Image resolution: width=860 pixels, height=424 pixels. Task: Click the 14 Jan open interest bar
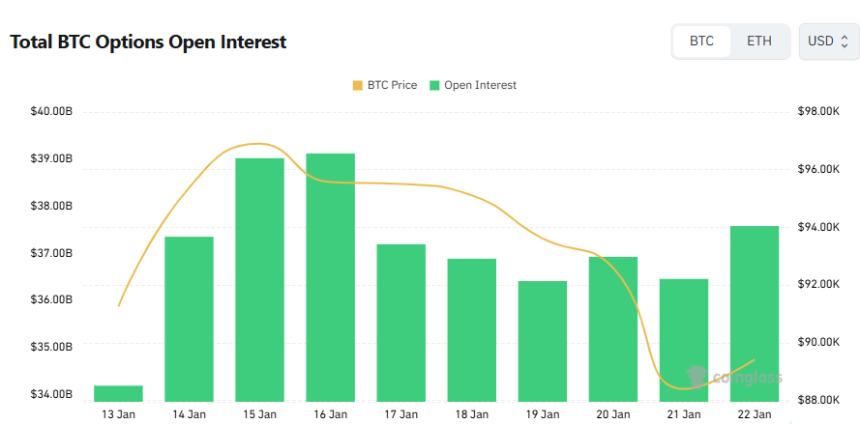pyautogui.click(x=189, y=319)
